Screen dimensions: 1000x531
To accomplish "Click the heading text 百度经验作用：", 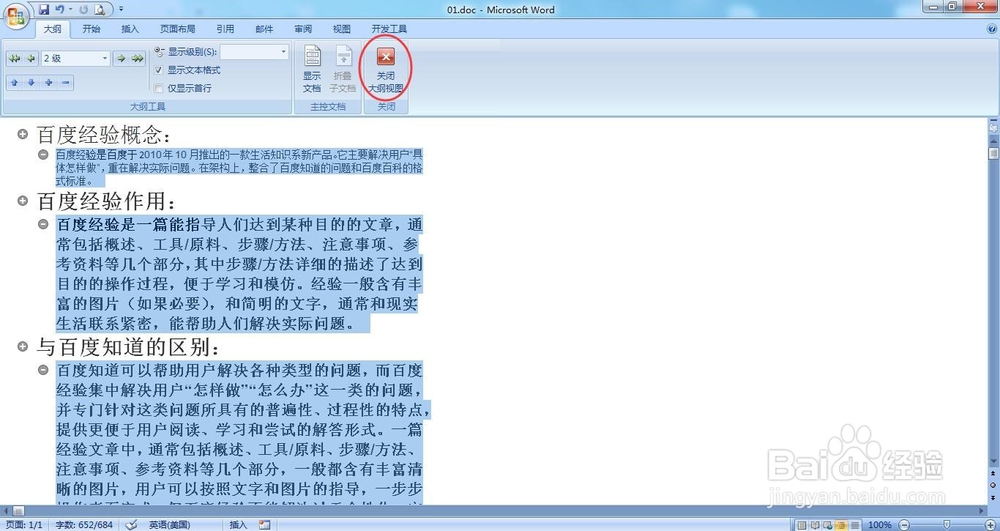I will [x=106, y=201].
